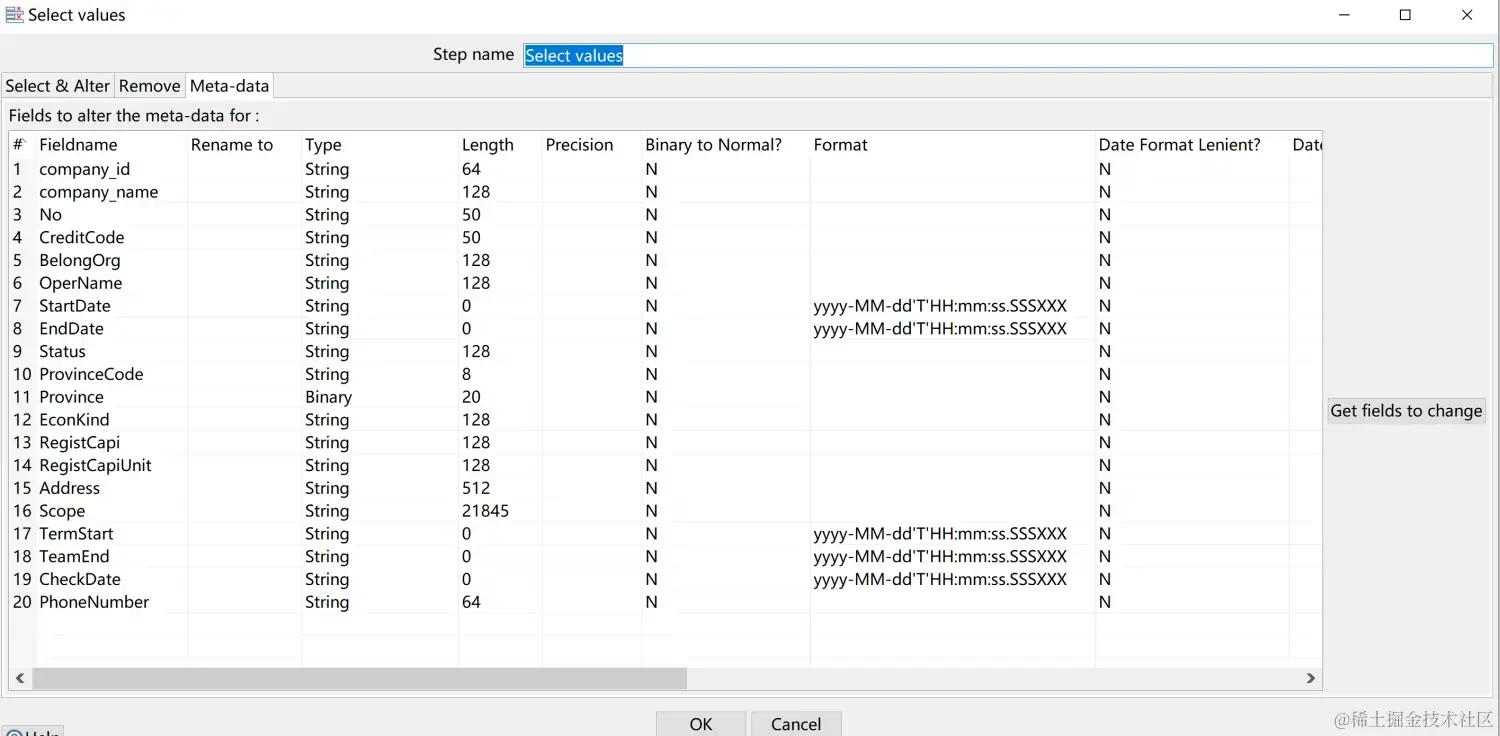The height and width of the screenshot is (736, 1500).
Task: Click the horizontal scrollbar thumb
Action: click(360, 678)
